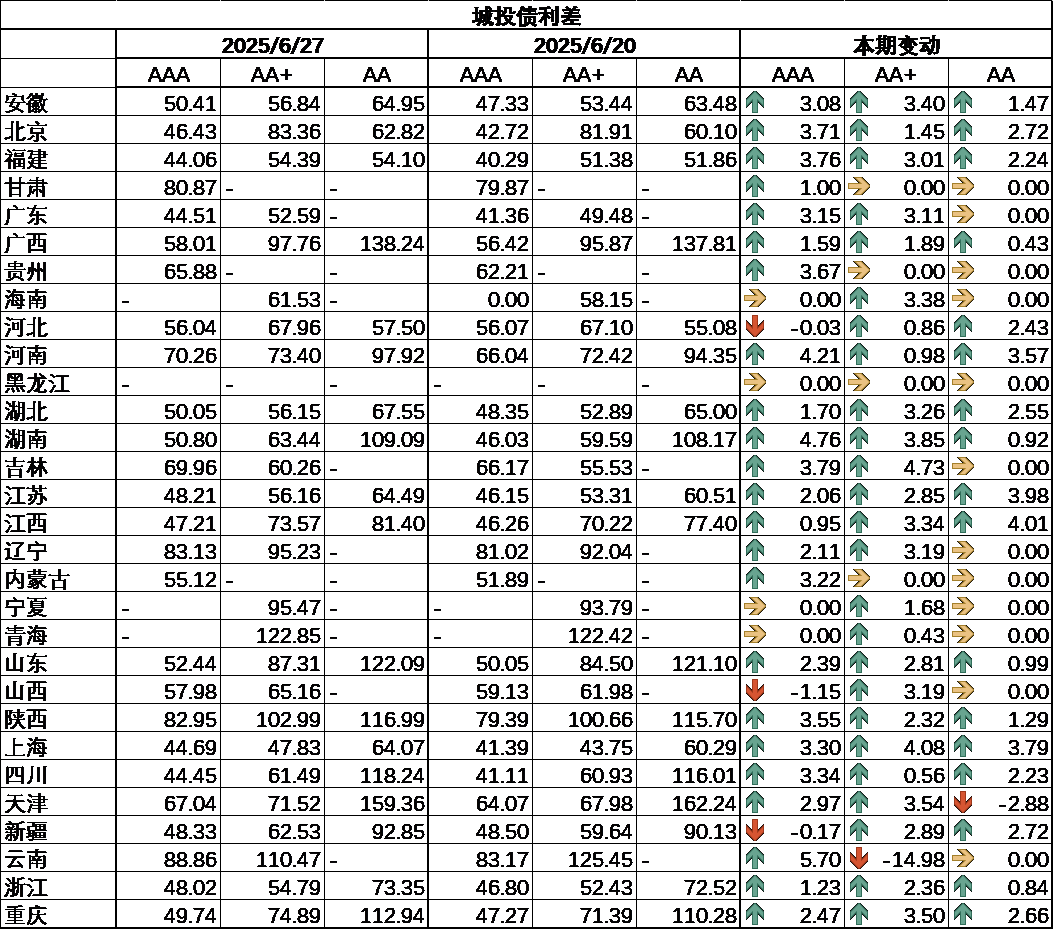Viewport: 1054px width, 930px height.
Task: Select the 安徽 row label
Action: click(x=26, y=103)
